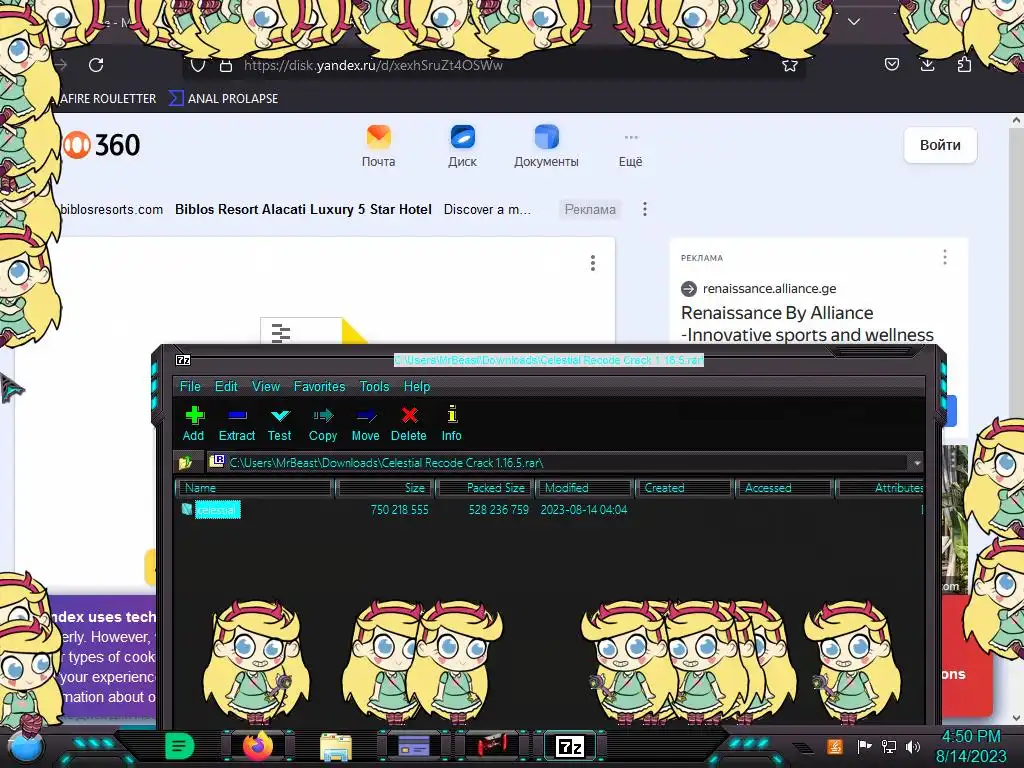1024x768 pixels.
Task: Expand the 7-Zip address path dropdown
Action: (917, 462)
